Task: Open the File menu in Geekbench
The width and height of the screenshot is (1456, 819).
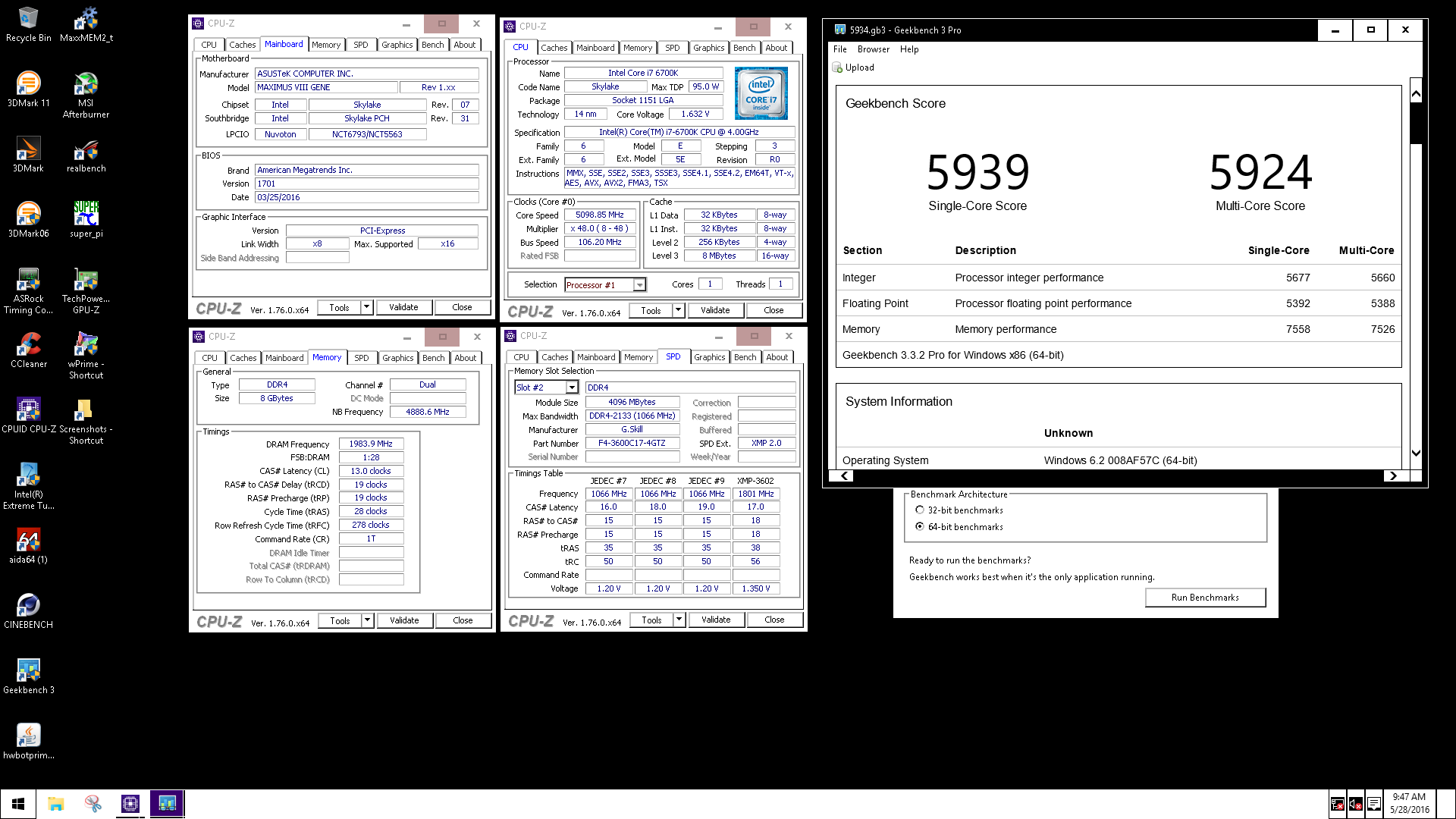Action: [840, 49]
